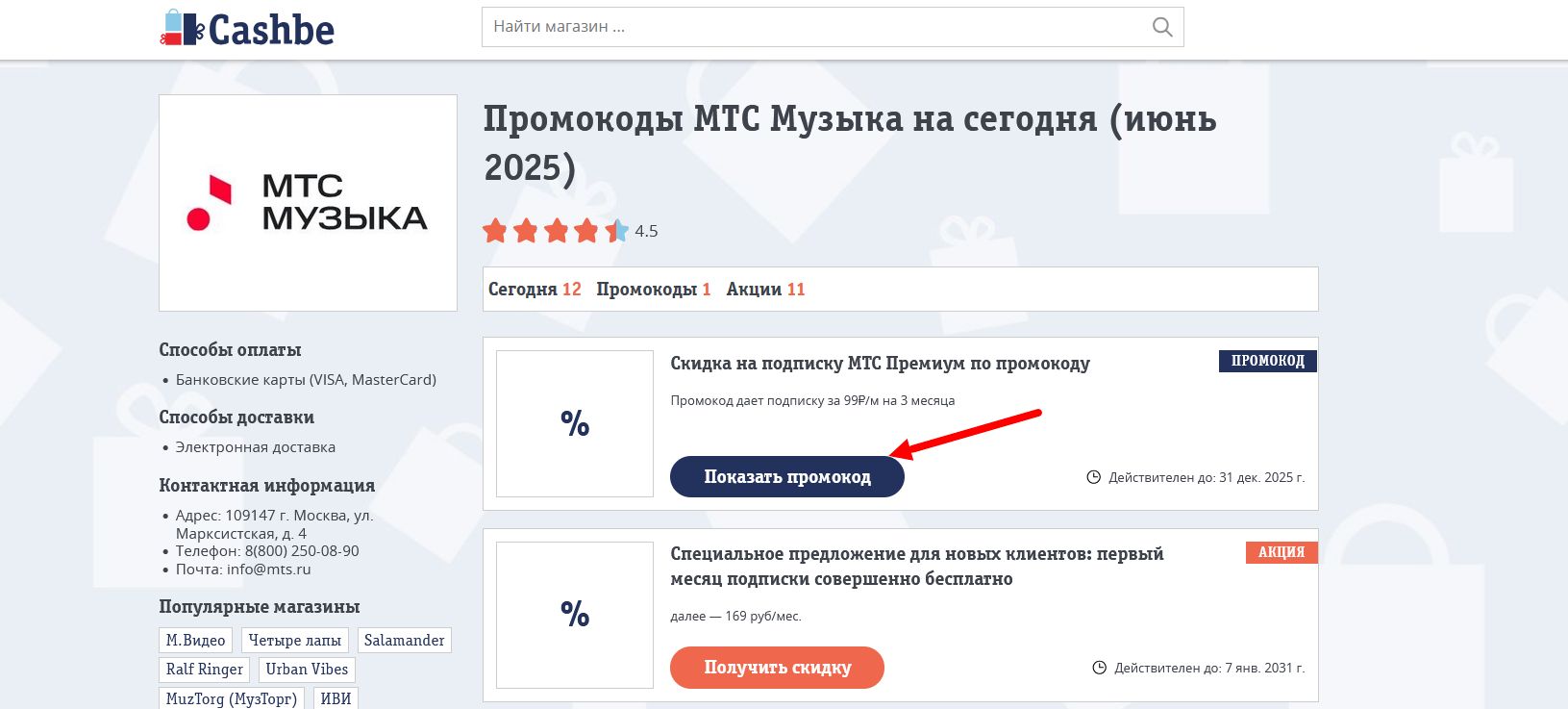1568x709 pixels.
Task: Open the М.Видео store tag
Action: point(196,641)
